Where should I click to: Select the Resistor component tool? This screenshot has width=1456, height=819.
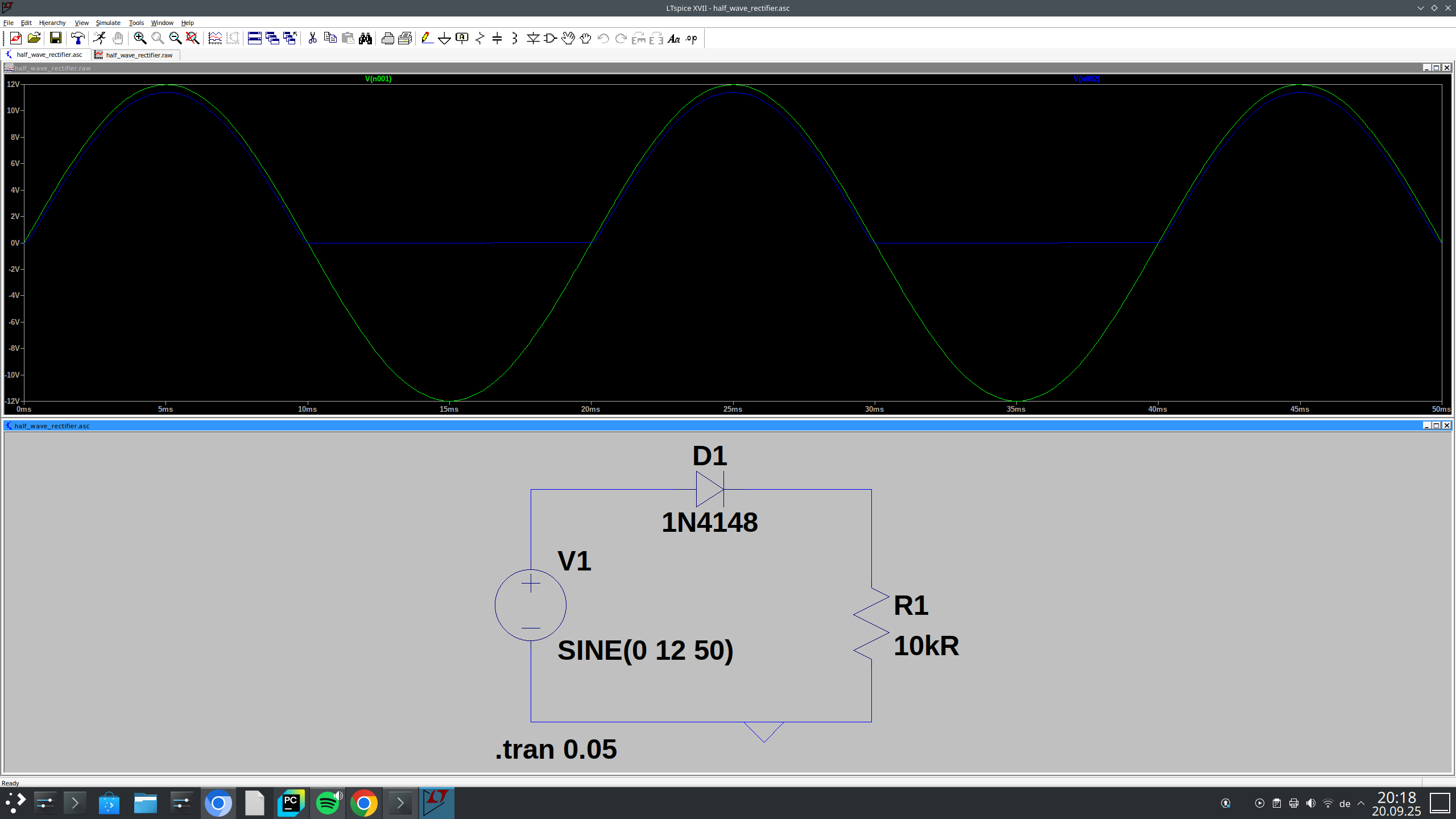coord(479,38)
